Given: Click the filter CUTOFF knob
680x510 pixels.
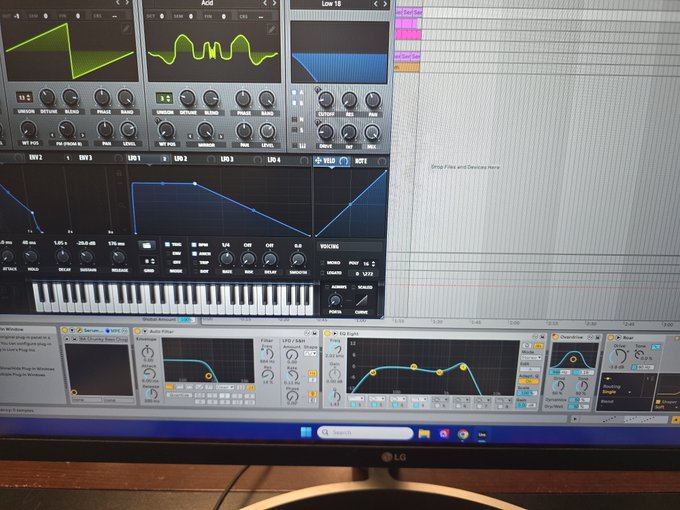Looking at the screenshot, I should coord(326,100).
